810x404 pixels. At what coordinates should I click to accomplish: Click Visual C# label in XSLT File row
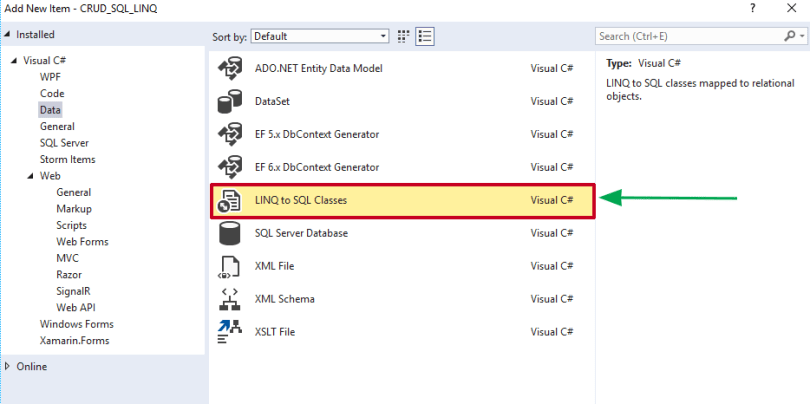point(552,333)
